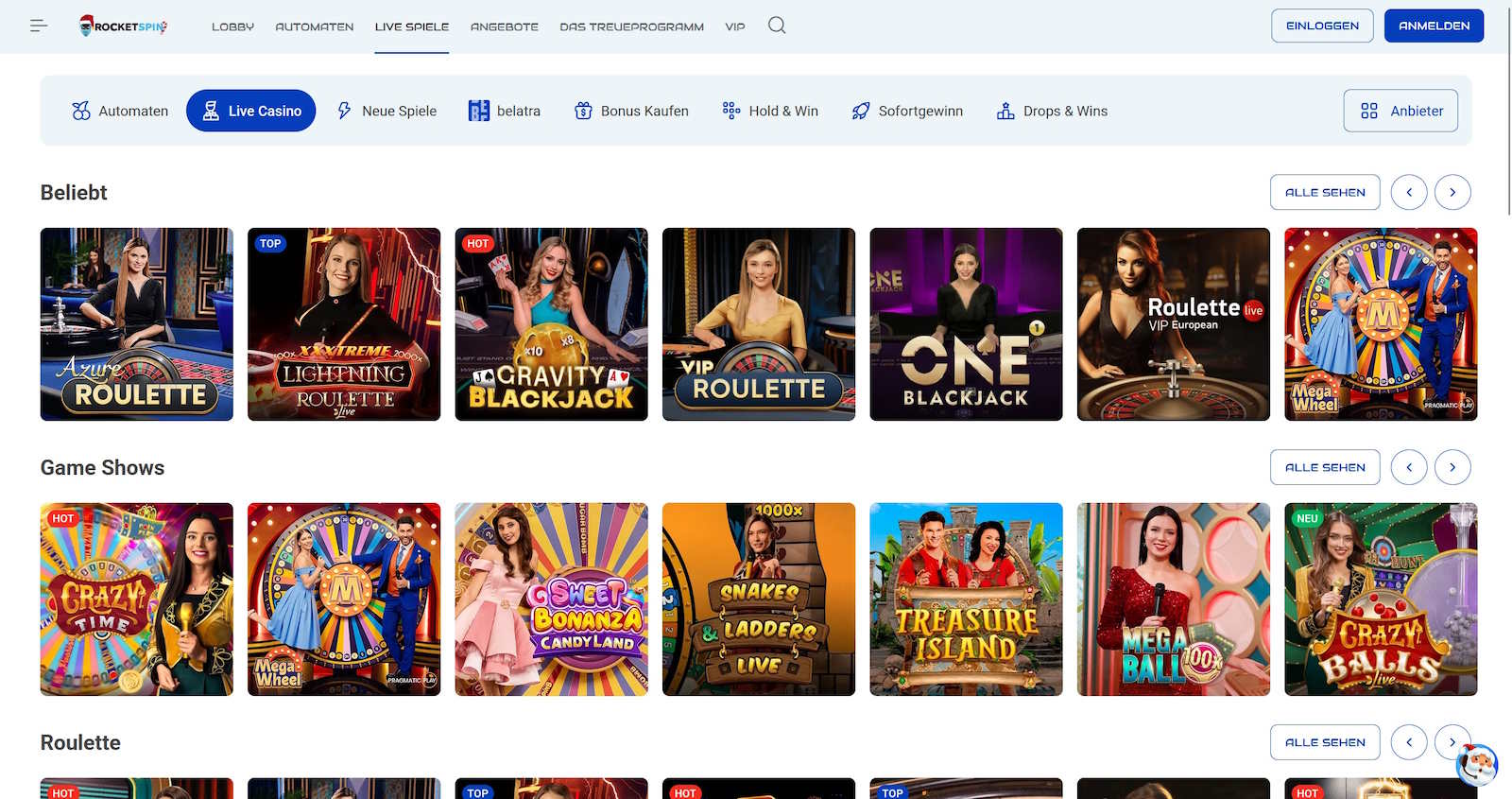The image size is (1512, 799).
Task: Open the Anbieter provider selector
Action: point(1400,111)
